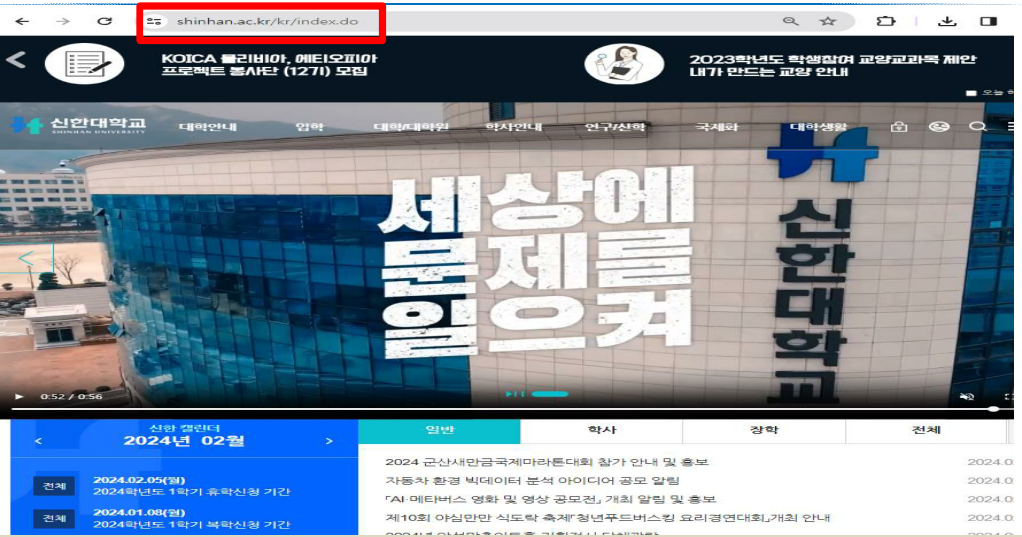Viewport: 1022px width, 537px height.
Task: Pause the banner slideshow indicator
Action: 516,394
